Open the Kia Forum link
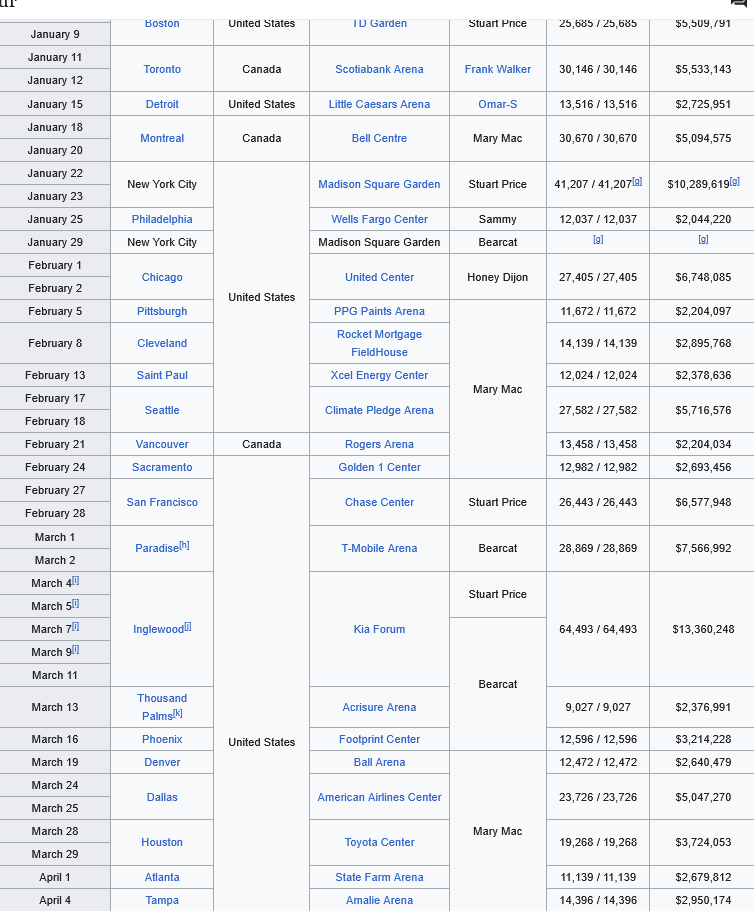Viewport: 754px width, 912px height. pos(379,629)
